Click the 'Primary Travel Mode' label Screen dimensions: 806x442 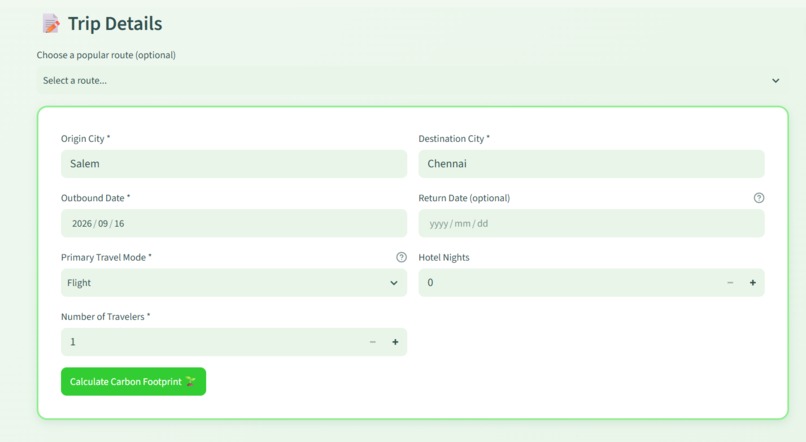click(106, 257)
